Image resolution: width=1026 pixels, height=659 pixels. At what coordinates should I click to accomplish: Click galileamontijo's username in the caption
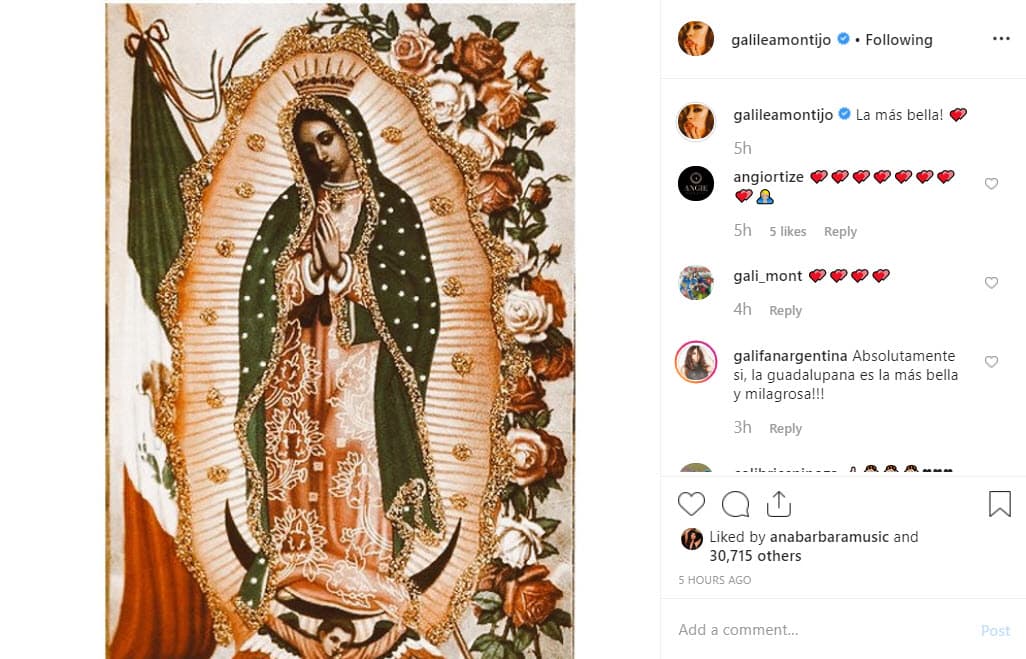tap(783, 114)
